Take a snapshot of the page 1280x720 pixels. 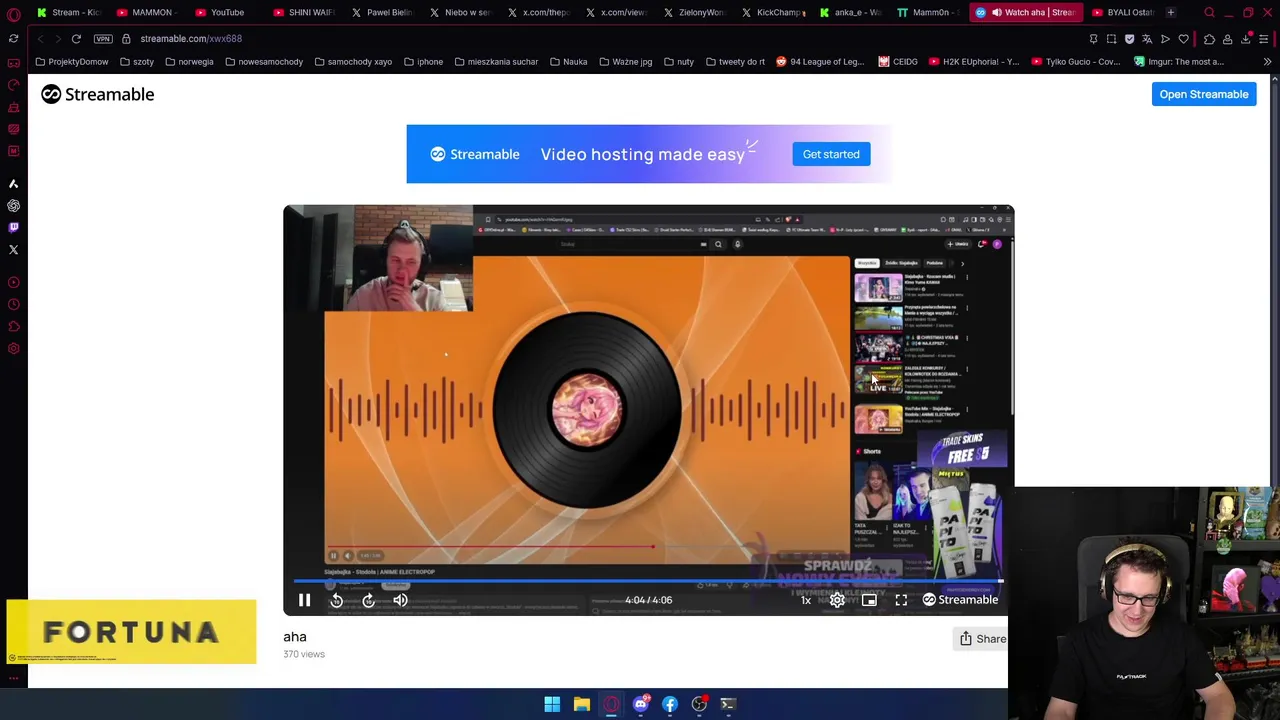[x=1111, y=39]
